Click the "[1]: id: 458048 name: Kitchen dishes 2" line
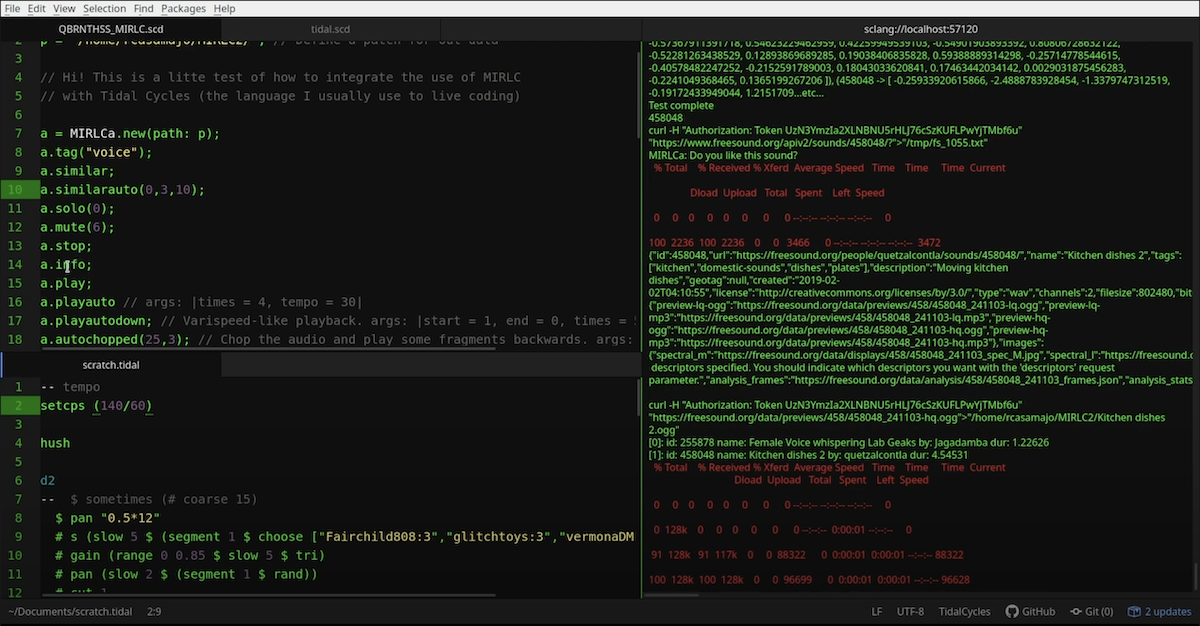1200x626 pixels. click(808, 455)
